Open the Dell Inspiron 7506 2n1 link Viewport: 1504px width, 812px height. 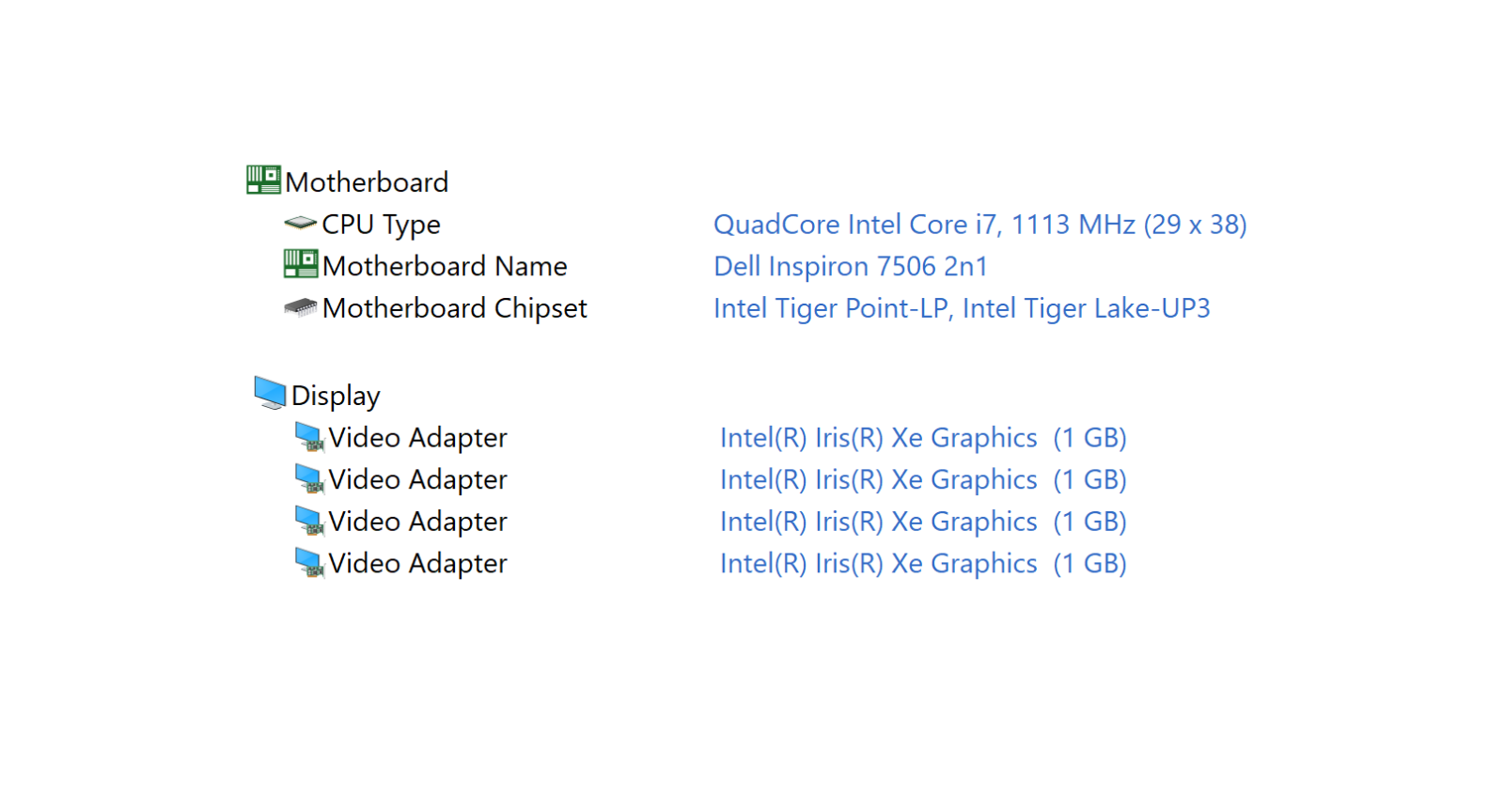851,266
